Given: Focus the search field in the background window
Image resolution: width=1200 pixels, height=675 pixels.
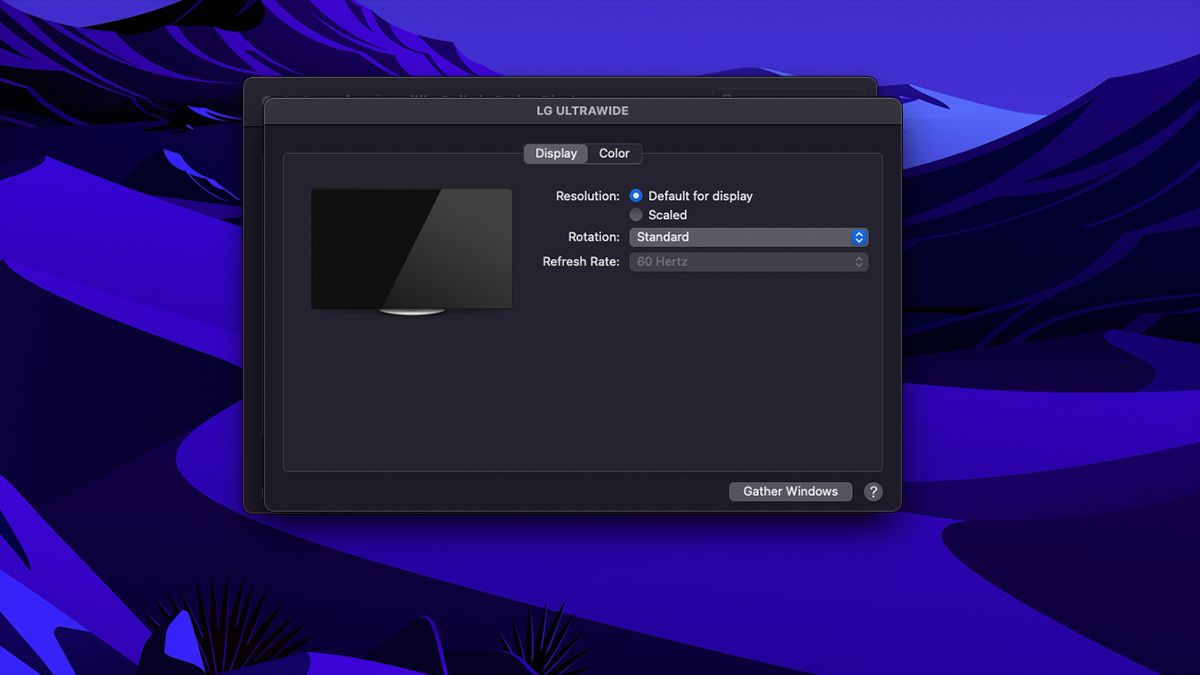Looking at the screenshot, I should tap(790, 92).
